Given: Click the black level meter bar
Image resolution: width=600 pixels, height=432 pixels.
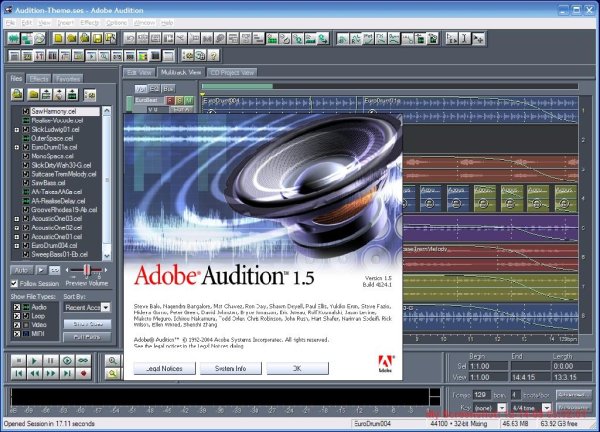Looking at the screenshot, I should [x=220, y=396].
